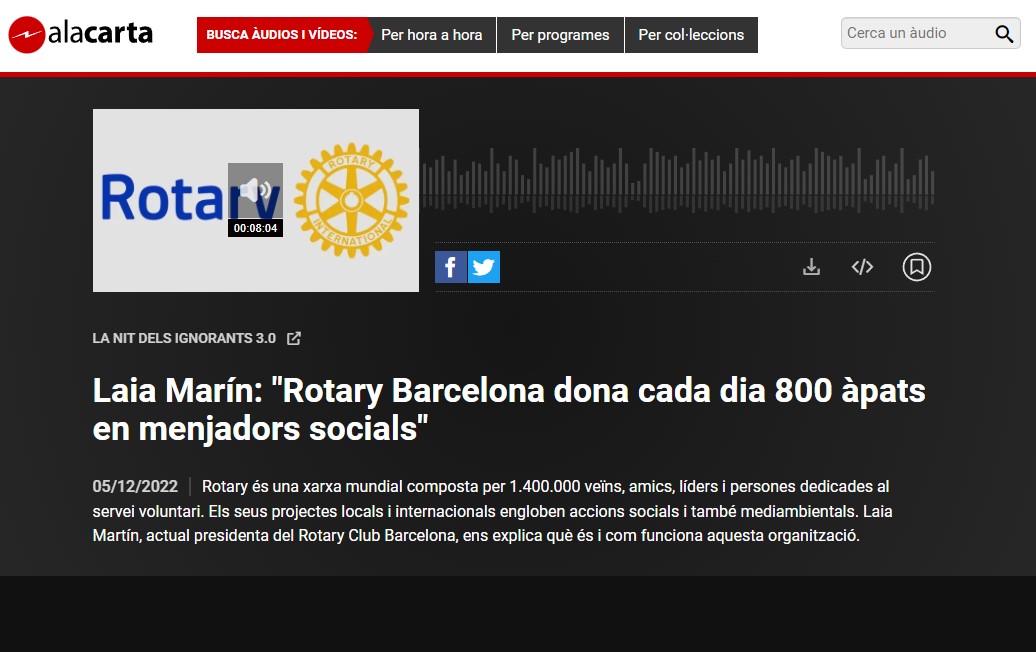1036x652 pixels.
Task: Click the date 05/12/2022
Action: coord(135,487)
